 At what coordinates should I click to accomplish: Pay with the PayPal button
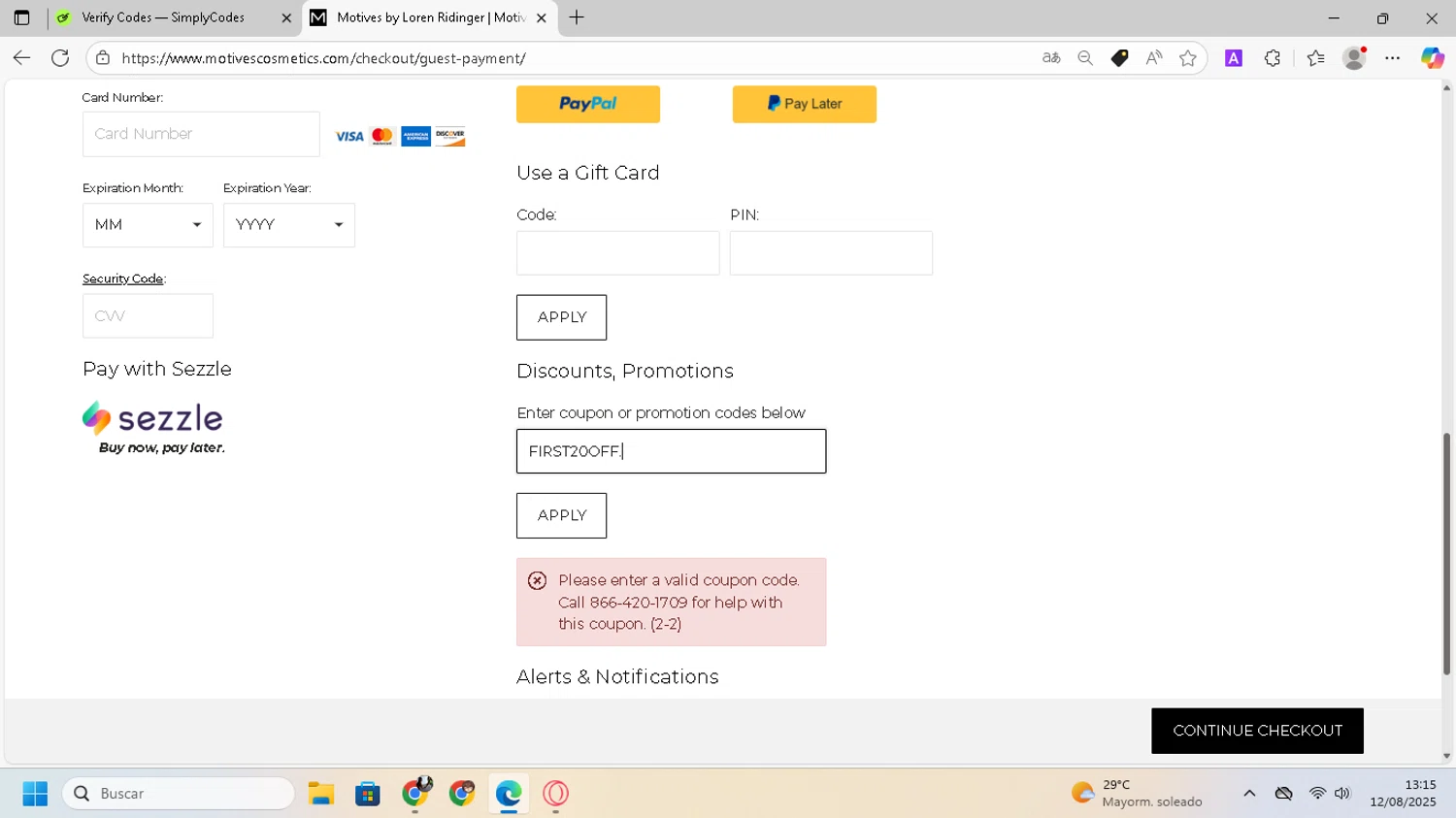click(x=588, y=104)
